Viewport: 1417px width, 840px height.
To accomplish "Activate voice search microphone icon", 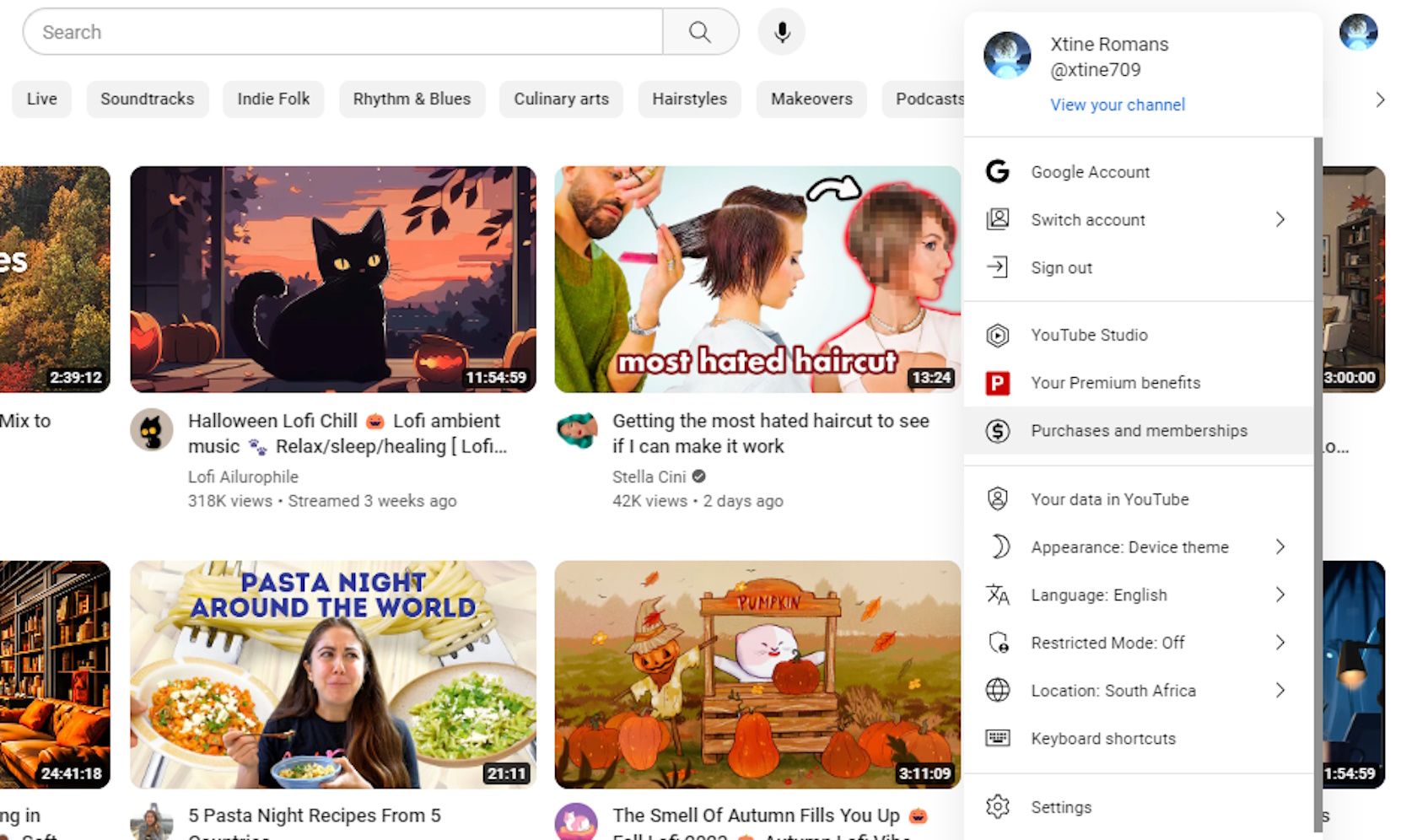I will click(x=782, y=32).
